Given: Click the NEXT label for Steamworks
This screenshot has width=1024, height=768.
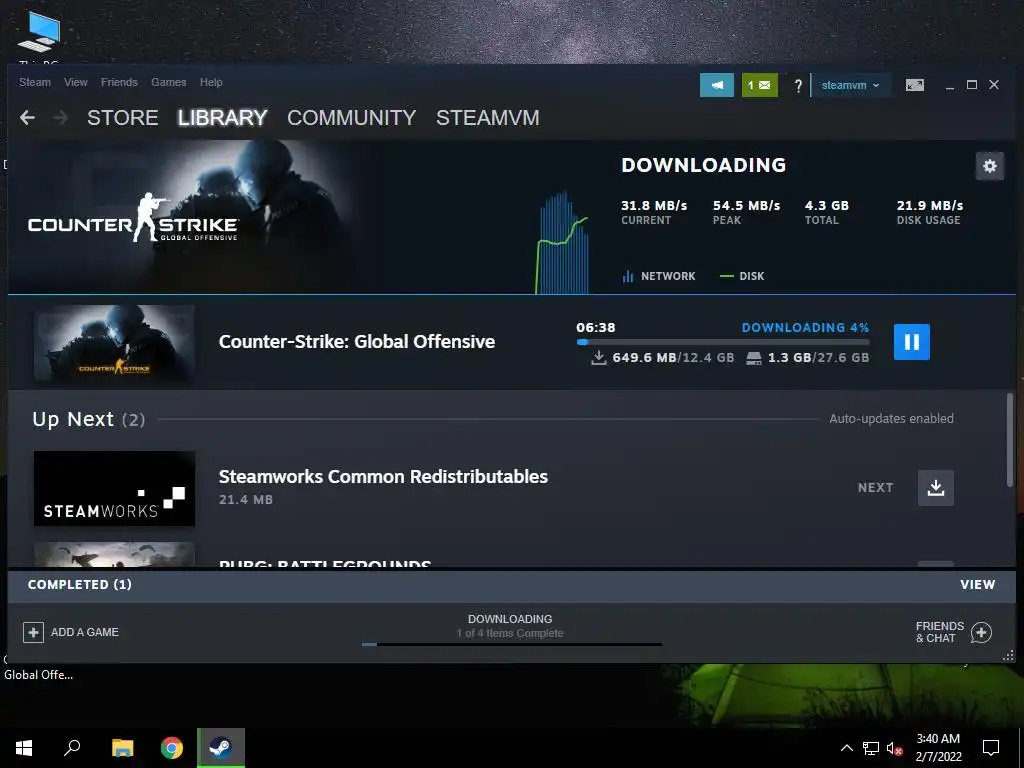Looking at the screenshot, I should point(875,488).
